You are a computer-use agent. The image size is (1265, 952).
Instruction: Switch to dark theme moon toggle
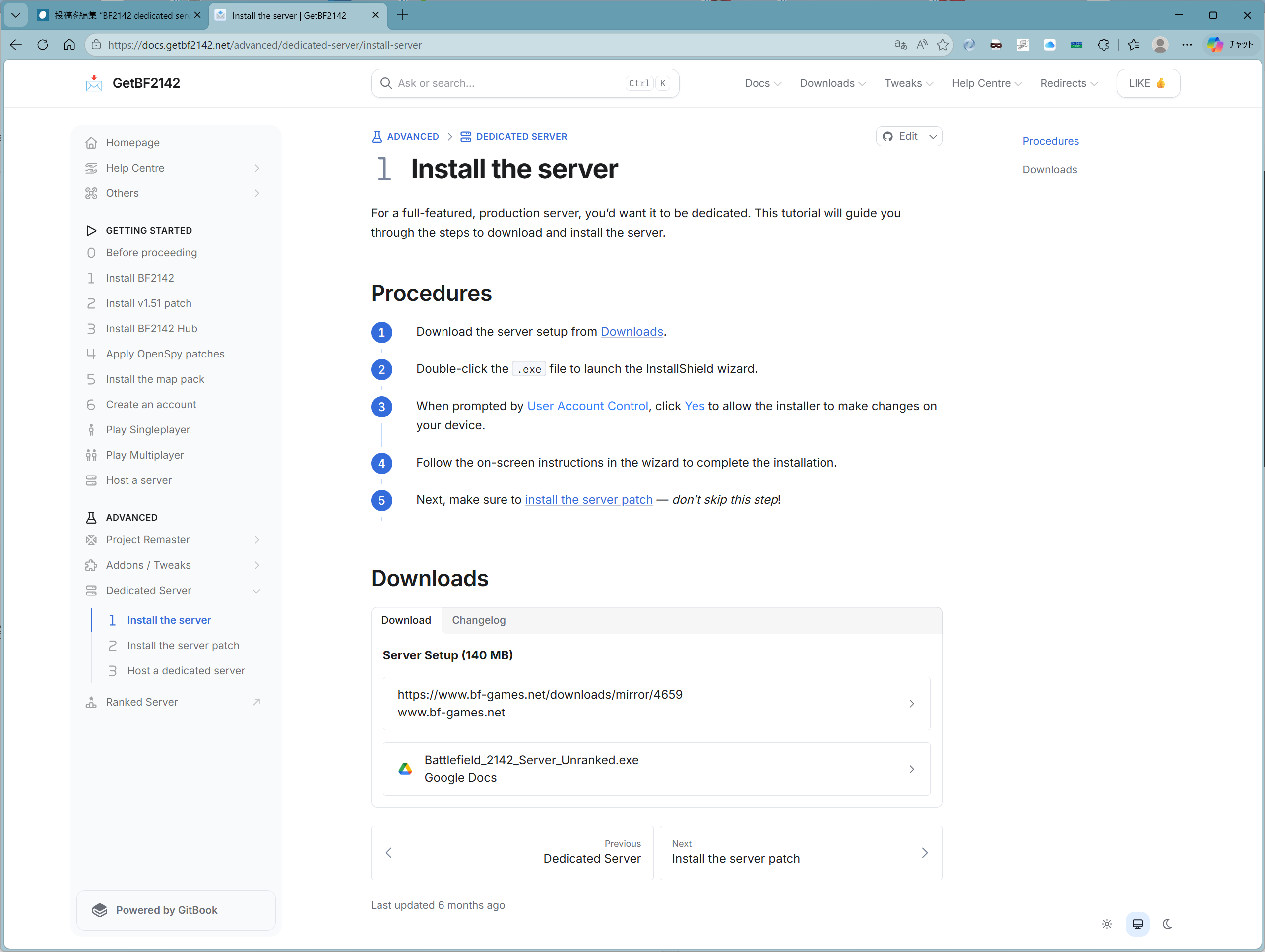click(x=1167, y=924)
